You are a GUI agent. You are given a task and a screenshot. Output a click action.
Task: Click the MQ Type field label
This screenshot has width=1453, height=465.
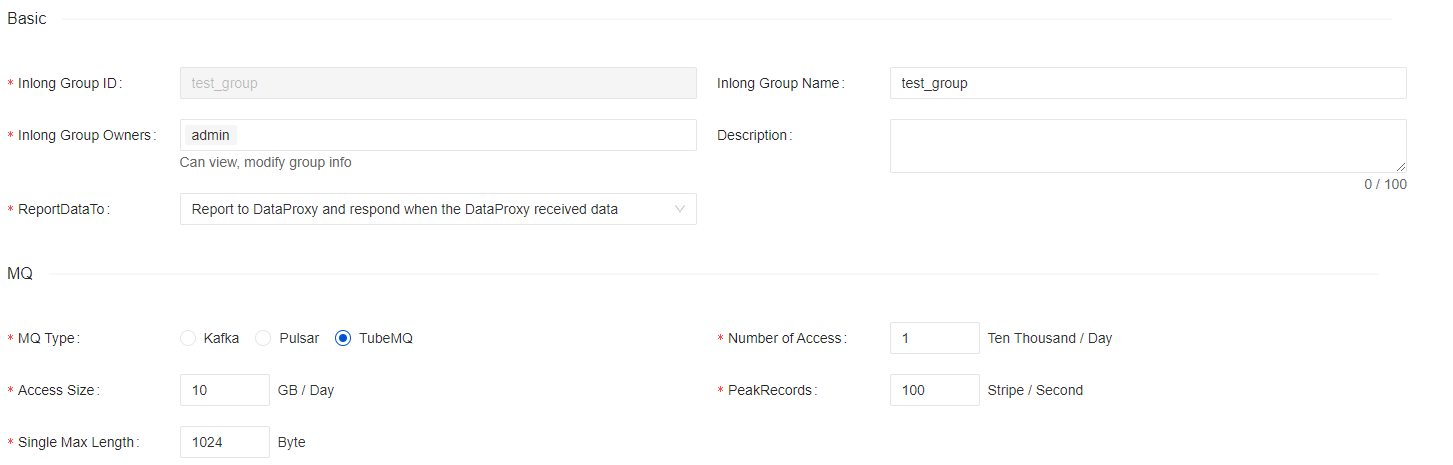click(x=48, y=338)
